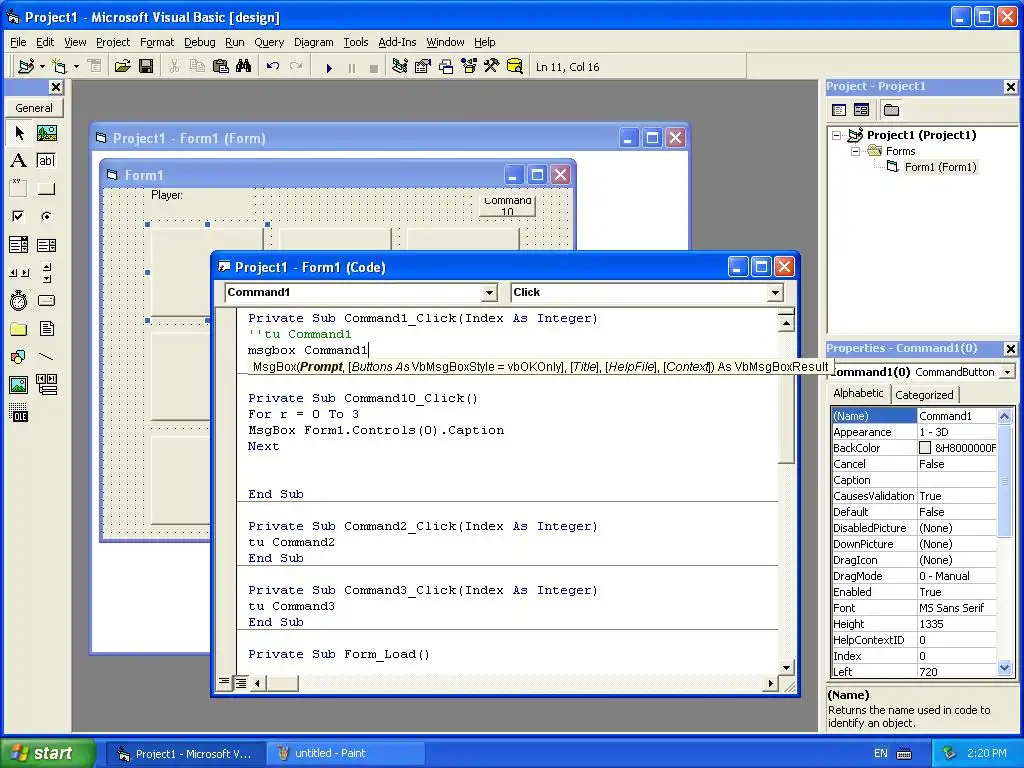
Task: Click the Find binoculars icon
Action: pos(244,66)
